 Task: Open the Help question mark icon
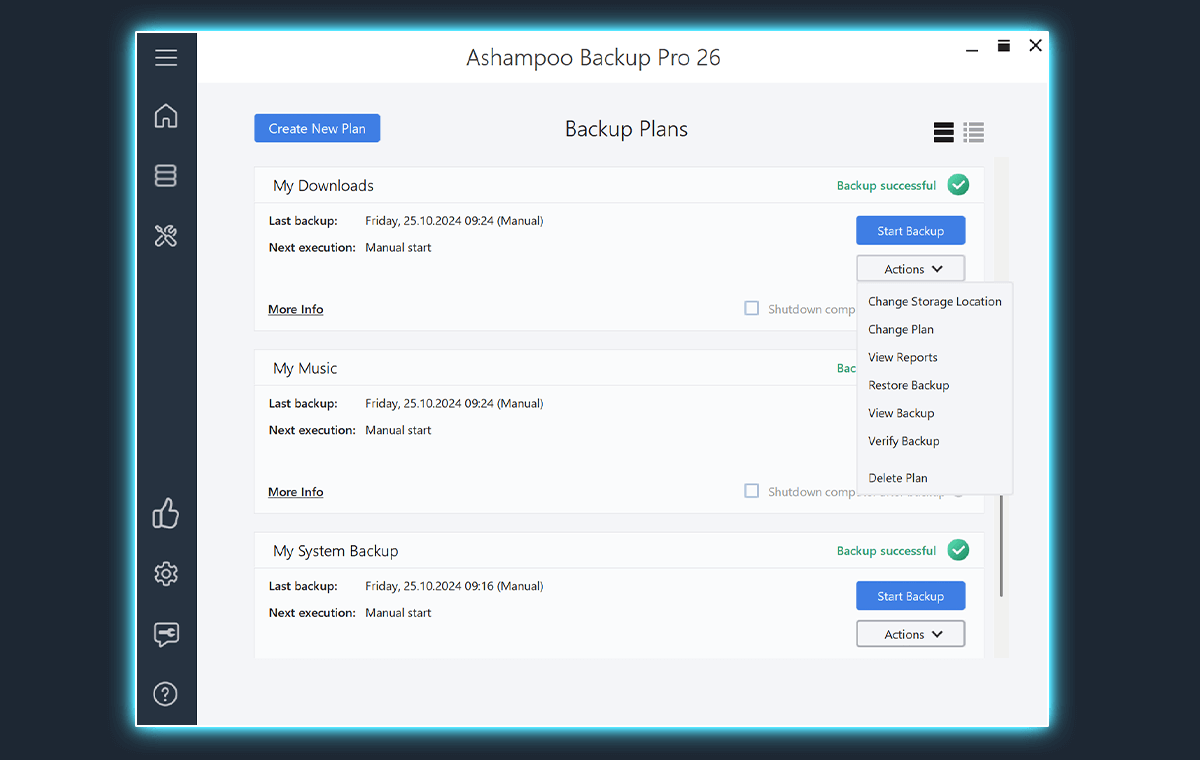click(x=166, y=694)
